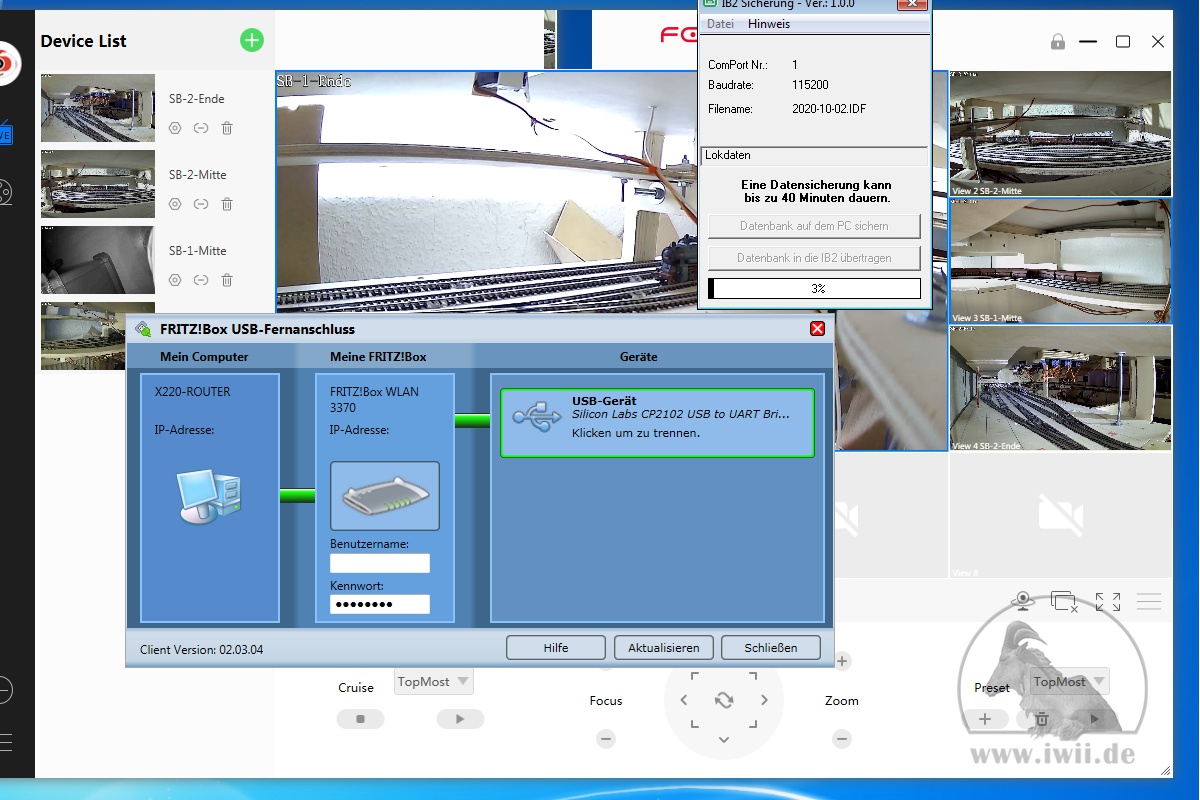
Task: Delete the SB-2-Mitte device with its trash icon
Action: click(x=227, y=204)
